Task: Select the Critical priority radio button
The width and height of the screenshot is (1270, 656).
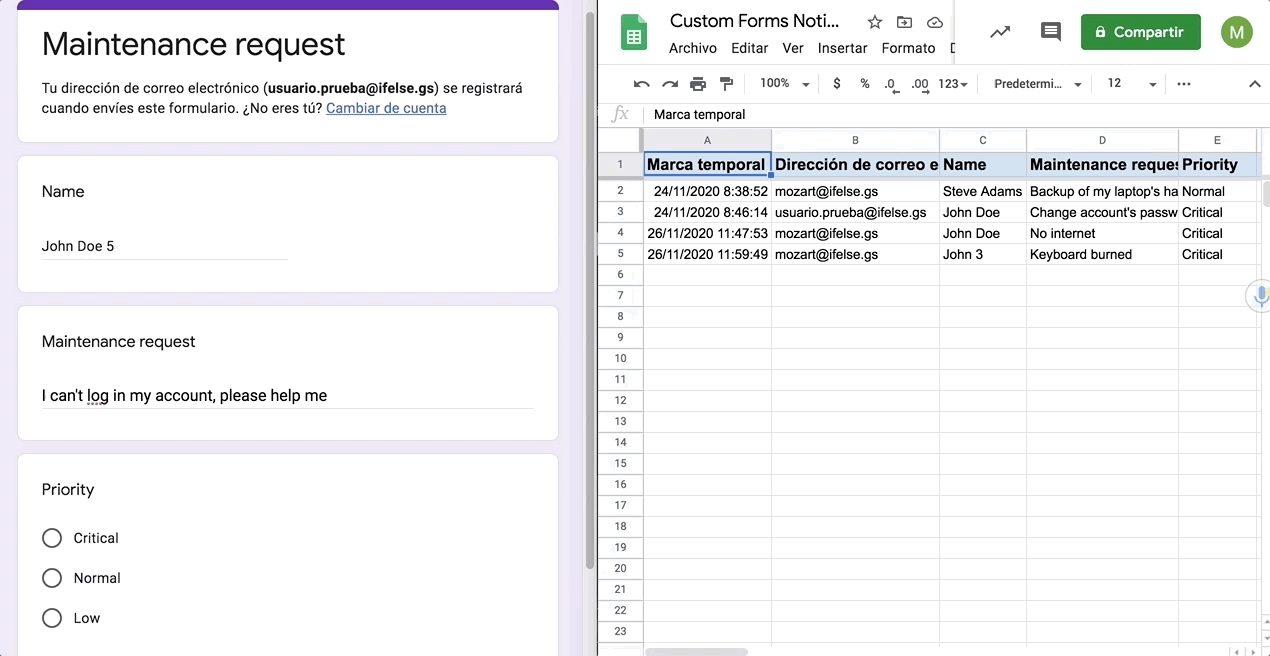Action: coord(52,538)
